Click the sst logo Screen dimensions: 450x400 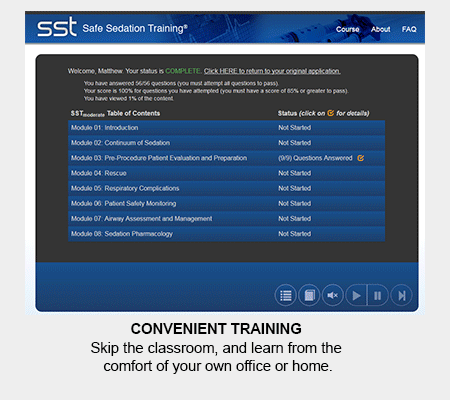click(x=57, y=27)
